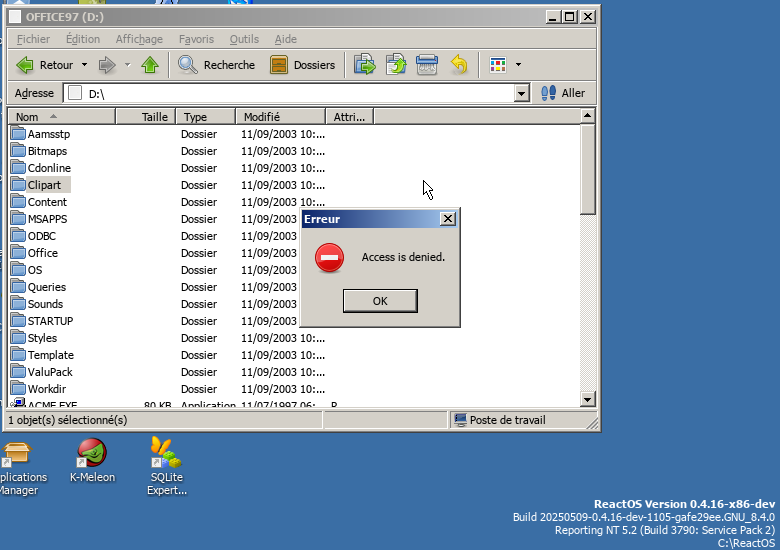Select the Sounds folder icon
This screenshot has width=780, height=550.
click(x=18, y=303)
